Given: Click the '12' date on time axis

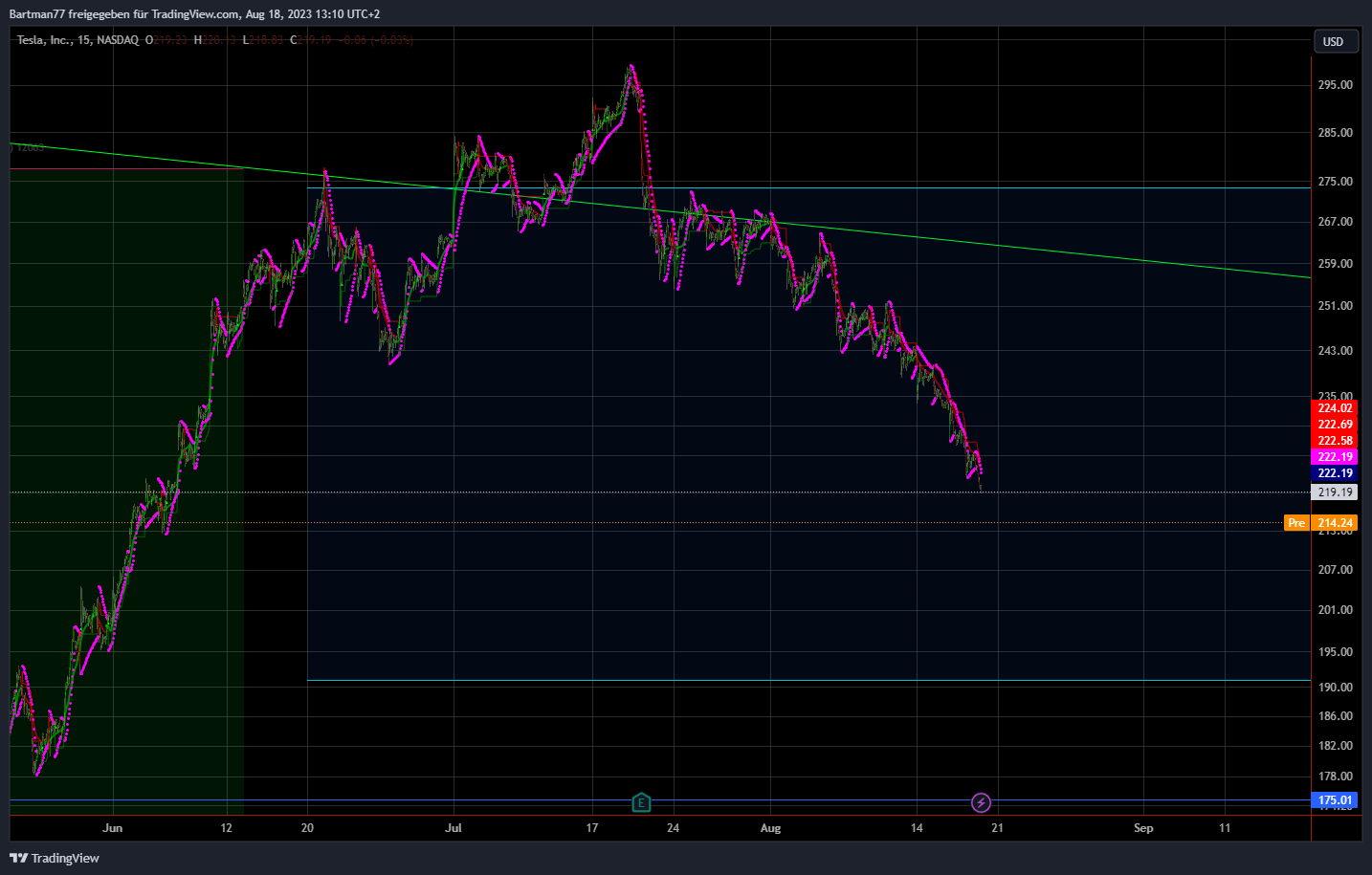Looking at the screenshot, I should pyautogui.click(x=226, y=828).
